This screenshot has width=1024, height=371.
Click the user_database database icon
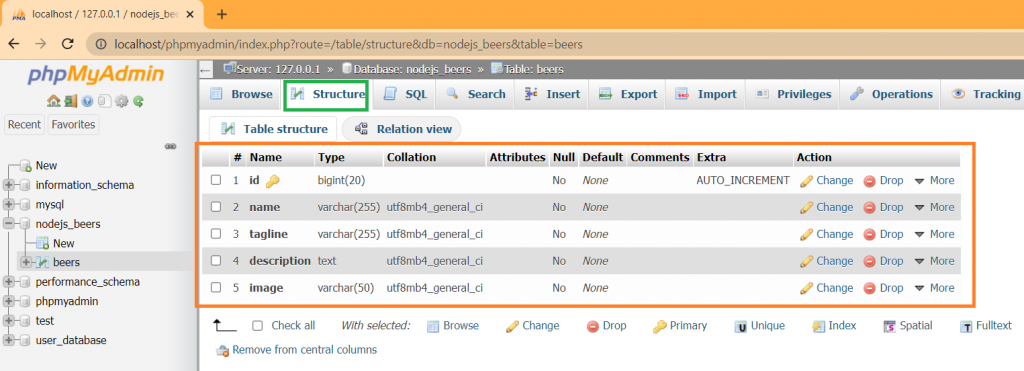click(24, 340)
